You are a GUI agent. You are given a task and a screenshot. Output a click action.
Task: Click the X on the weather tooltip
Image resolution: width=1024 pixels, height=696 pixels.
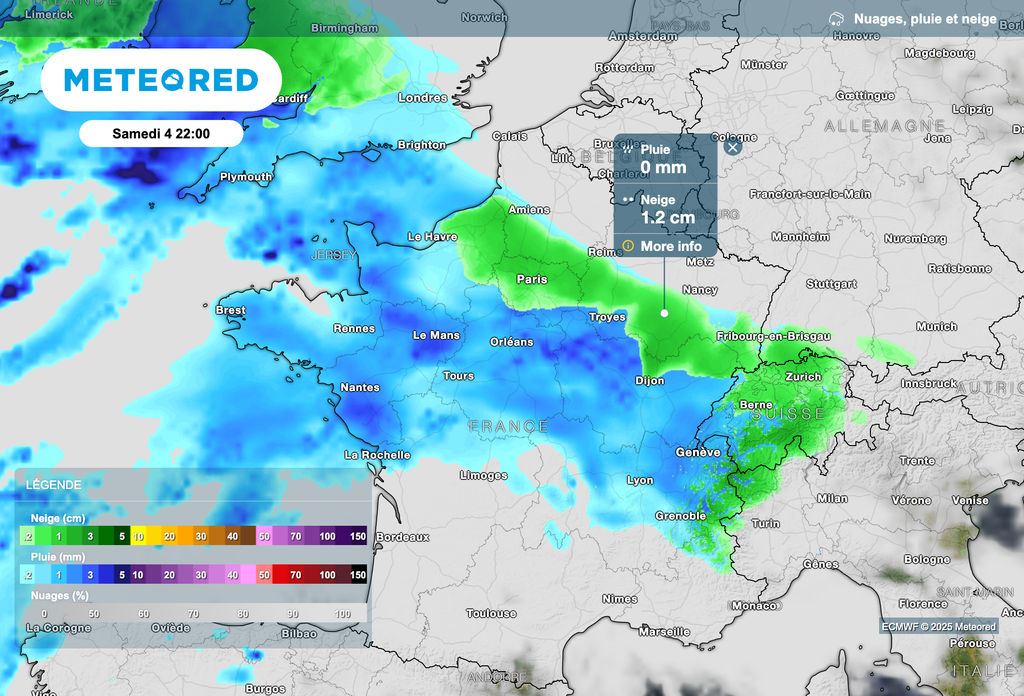pos(733,145)
